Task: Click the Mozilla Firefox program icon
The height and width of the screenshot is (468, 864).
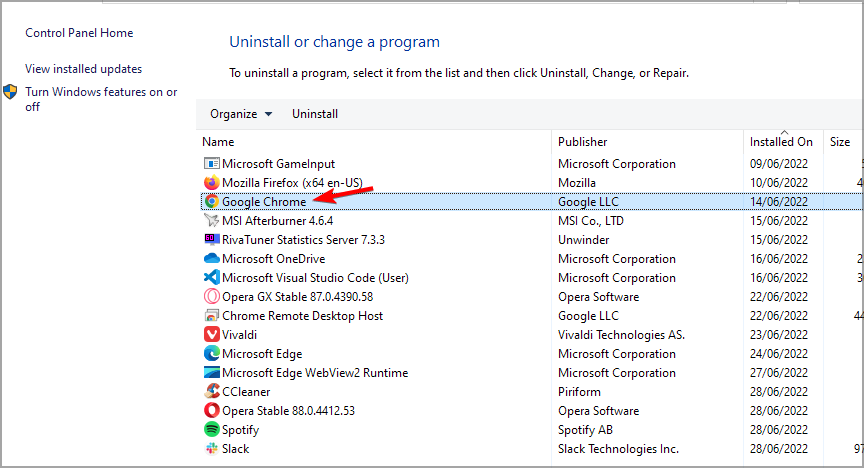Action: click(212, 182)
